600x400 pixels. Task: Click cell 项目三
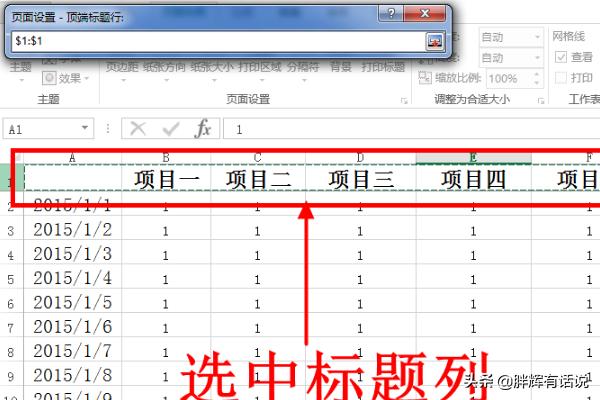click(361, 178)
